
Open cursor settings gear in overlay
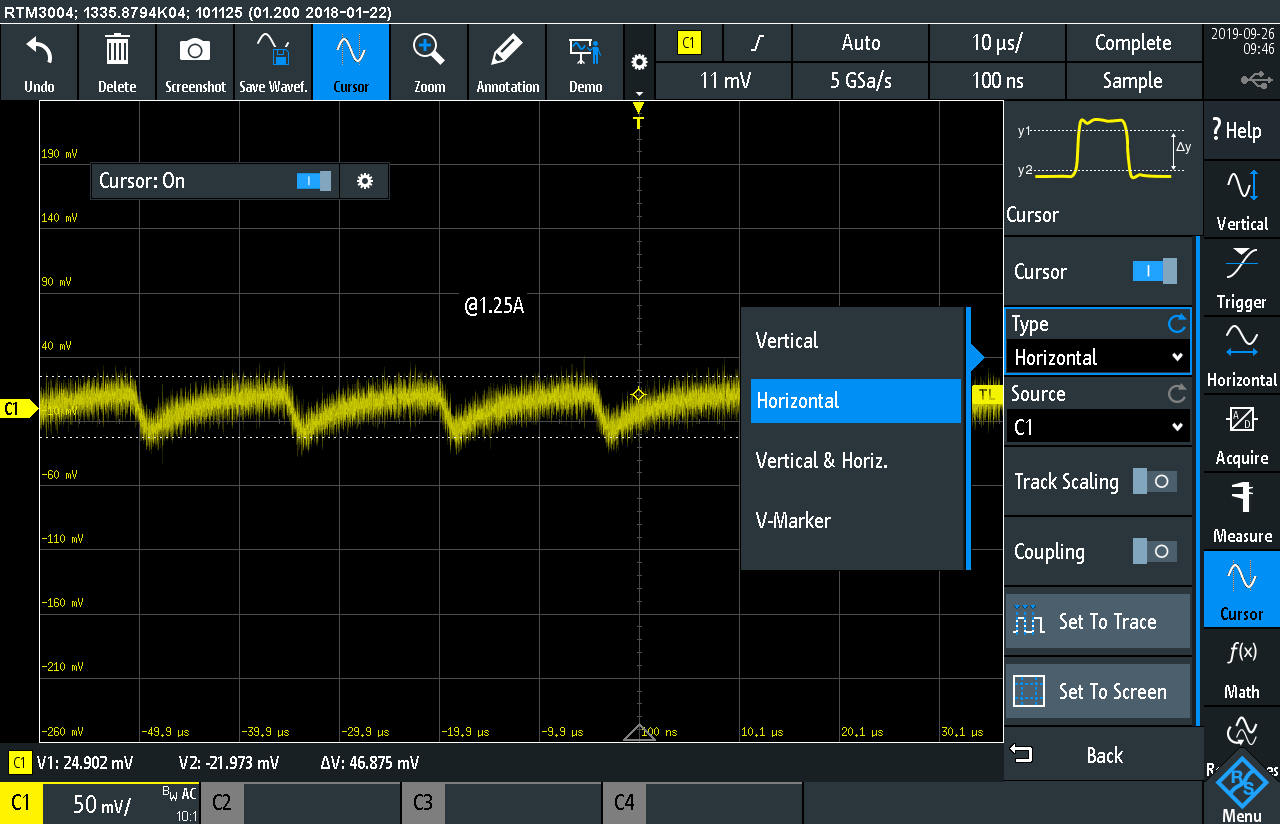(365, 181)
